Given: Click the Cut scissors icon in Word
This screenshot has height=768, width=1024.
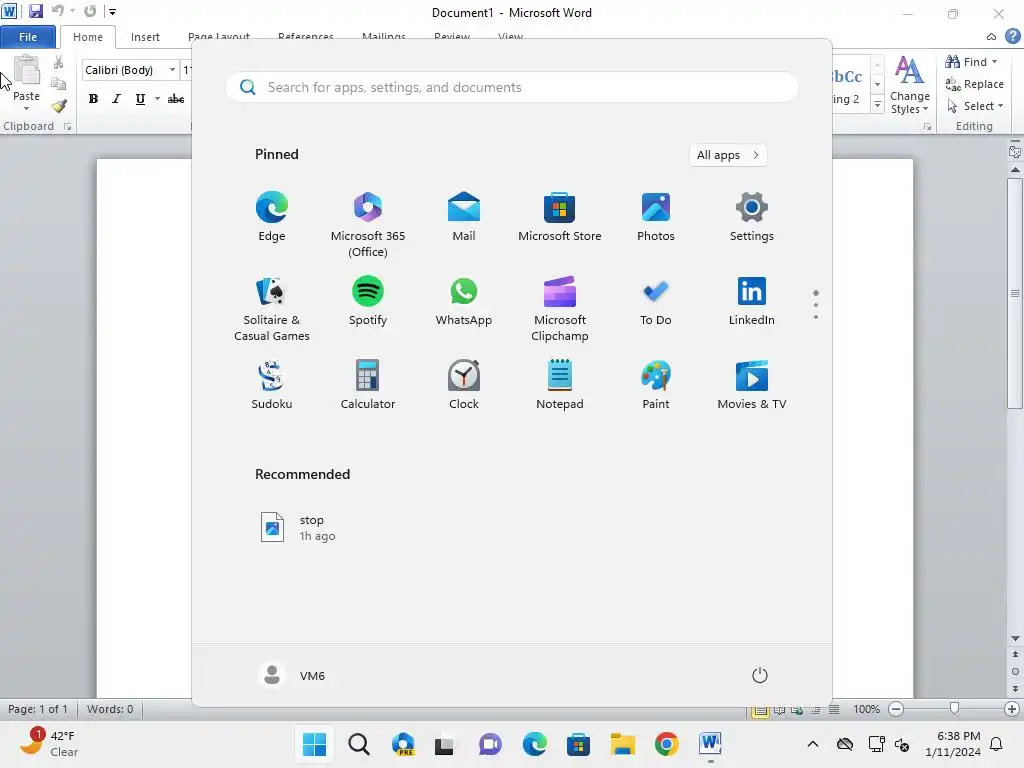Looking at the screenshot, I should click(59, 63).
